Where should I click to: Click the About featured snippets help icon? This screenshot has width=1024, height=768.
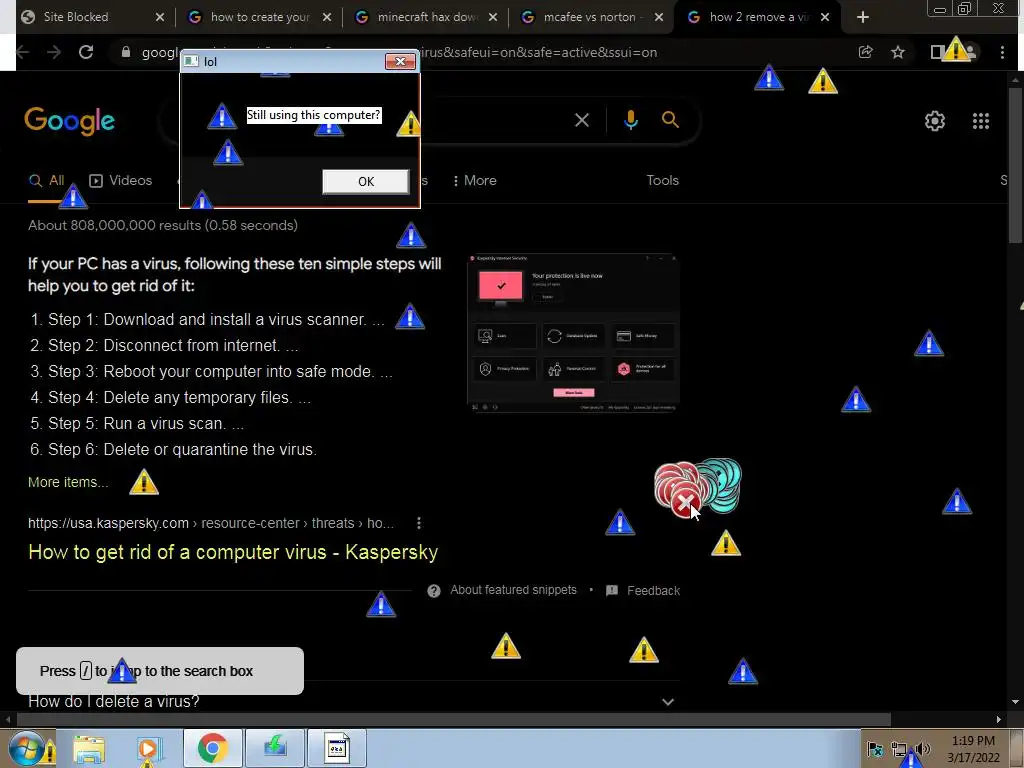[x=434, y=590]
